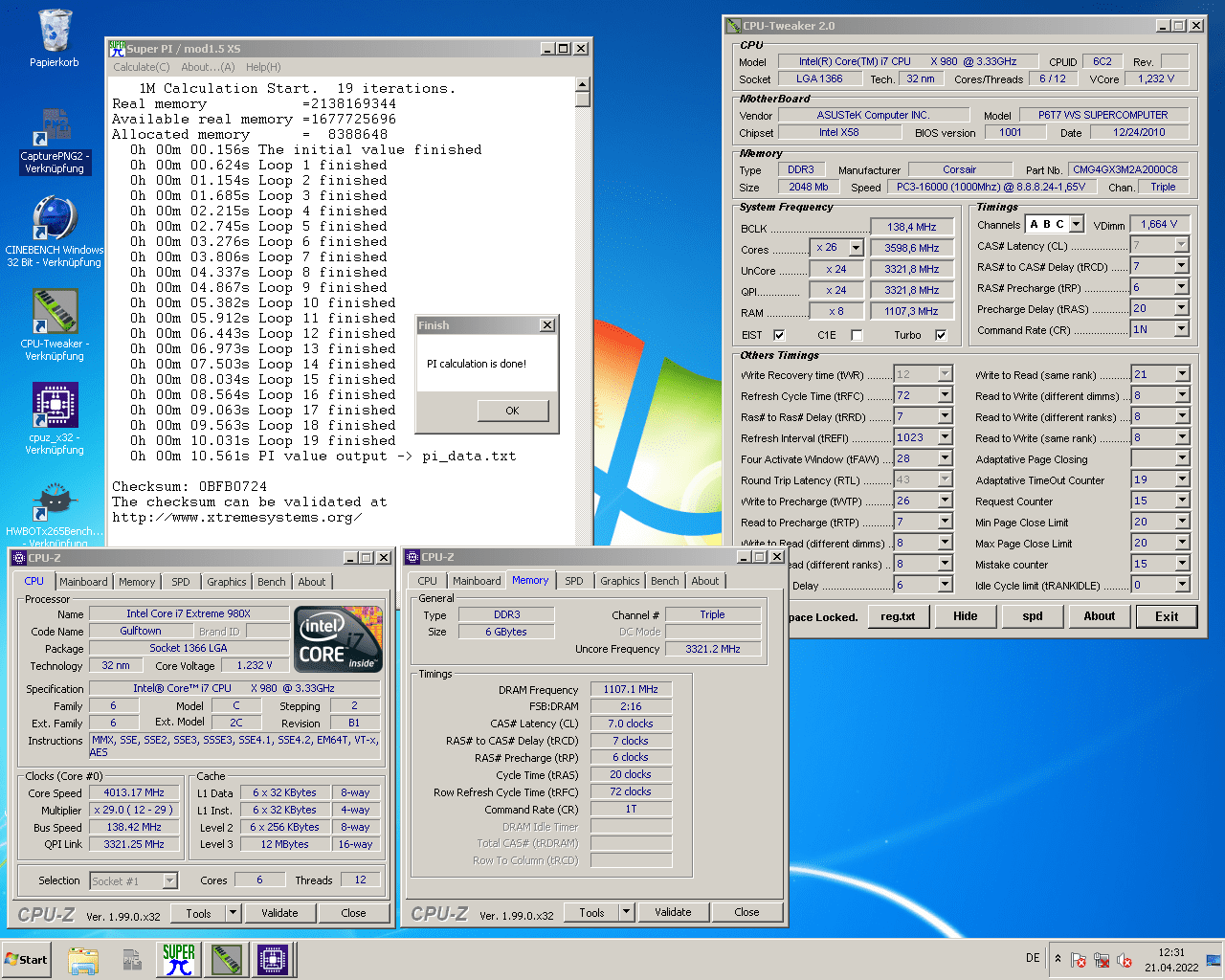Click the 12:31 clock in the taskbar
The height and width of the screenshot is (980, 1225).
pos(1171,952)
